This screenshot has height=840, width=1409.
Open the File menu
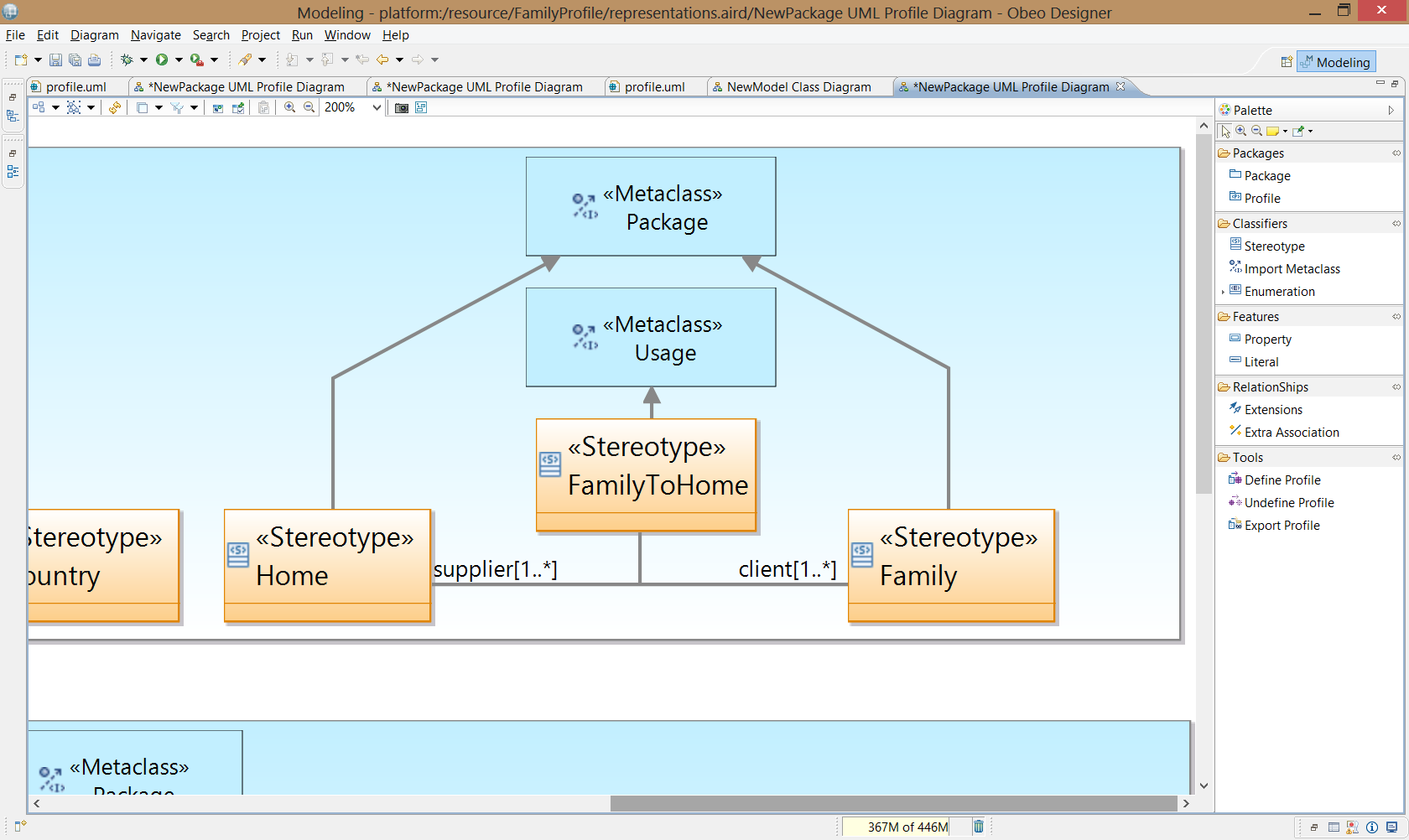pos(15,35)
